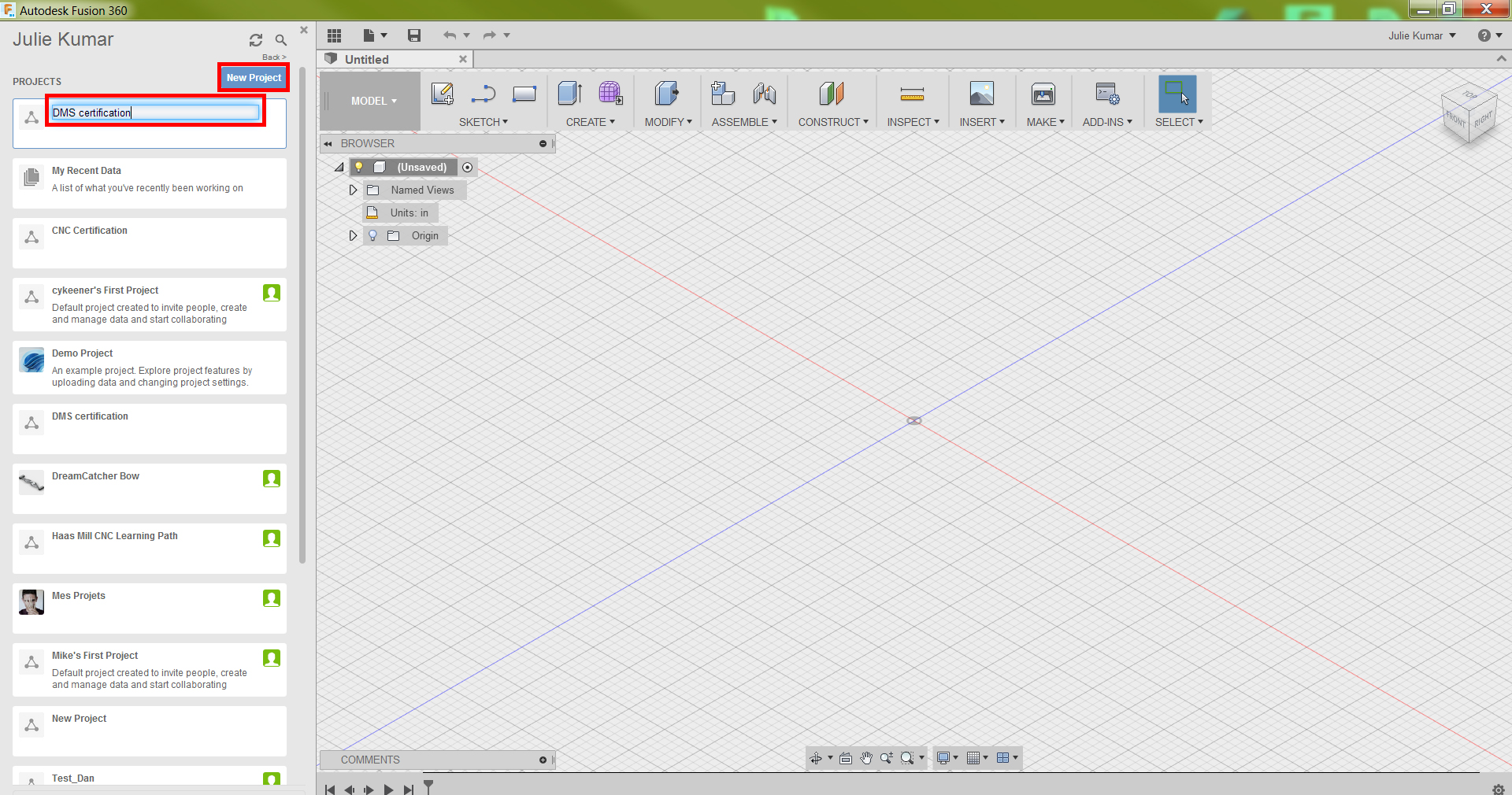Select the Extrude tool icon
The image size is (1512, 795).
coord(570,94)
